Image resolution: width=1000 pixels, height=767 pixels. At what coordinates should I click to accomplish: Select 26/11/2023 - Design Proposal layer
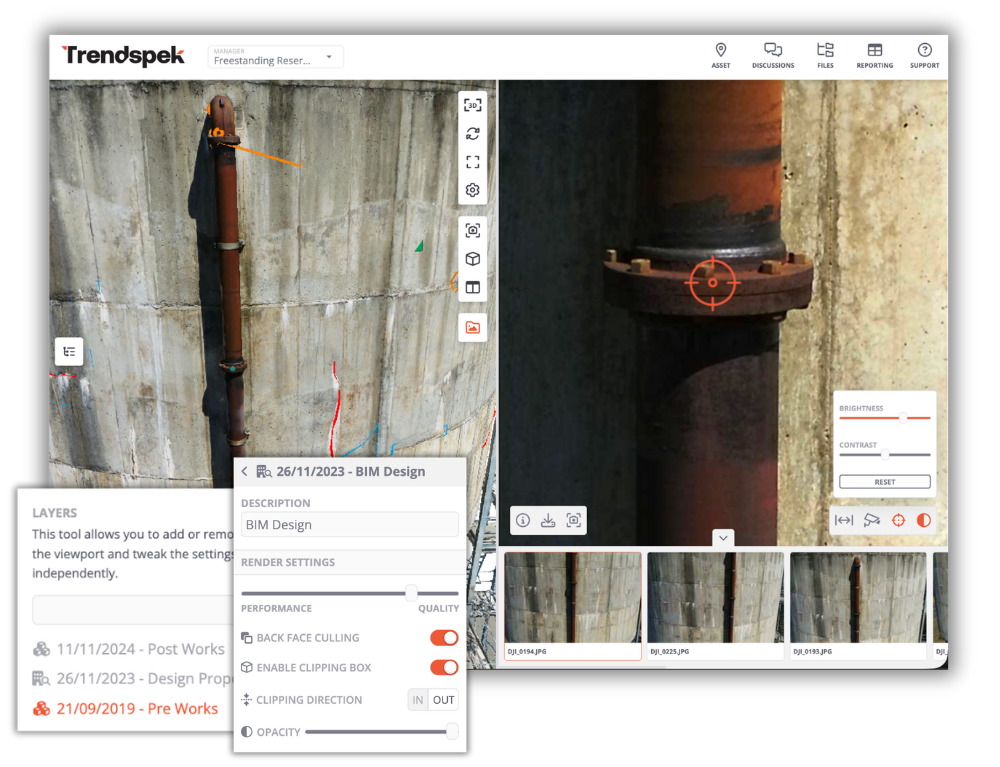[133, 678]
